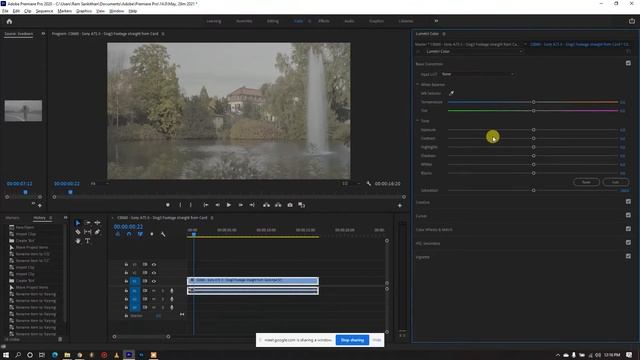Open Program monitor button editor plus
640x360 pixels.
pyautogui.click(x=400, y=205)
